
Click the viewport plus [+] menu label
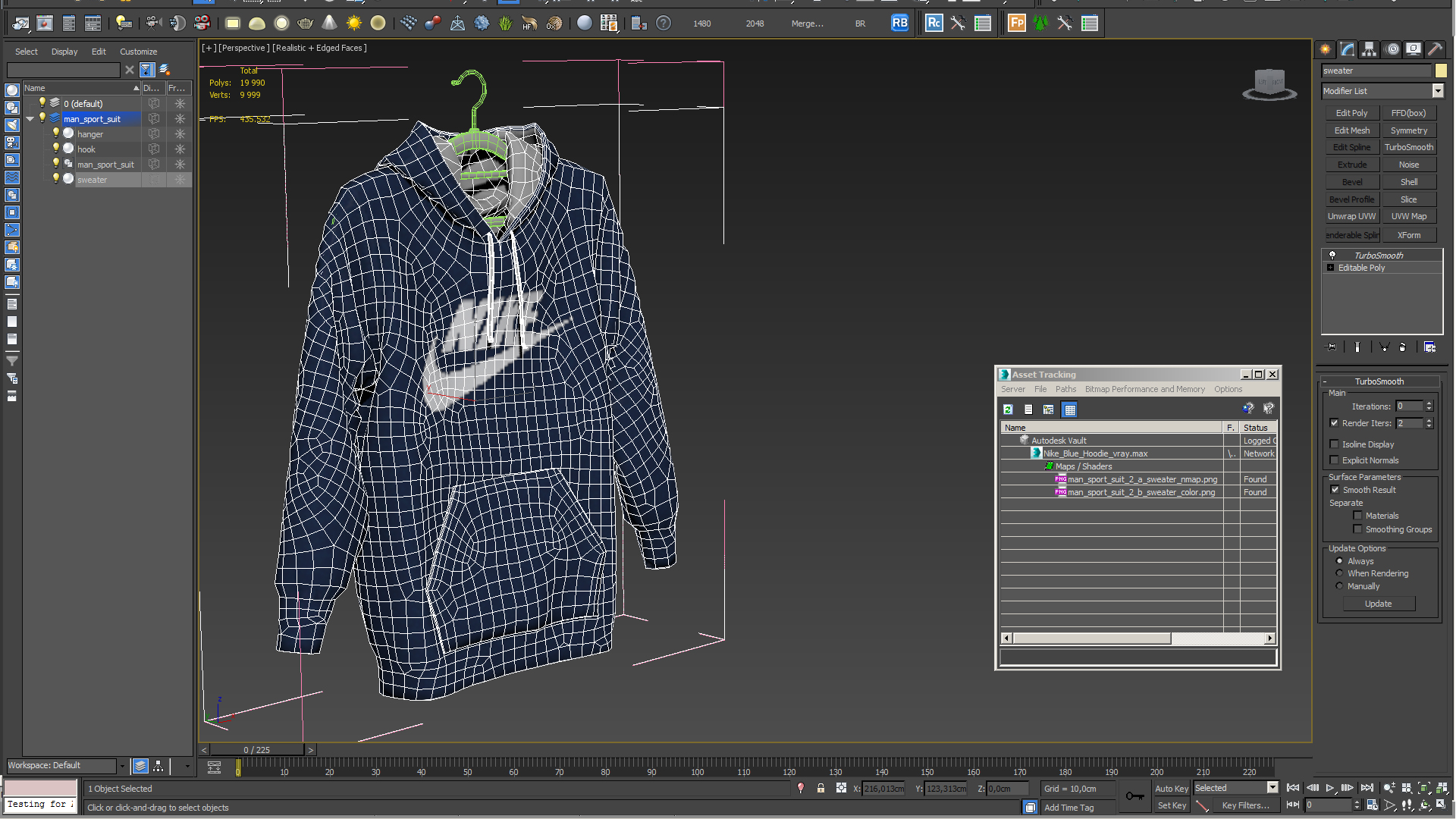click(209, 48)
